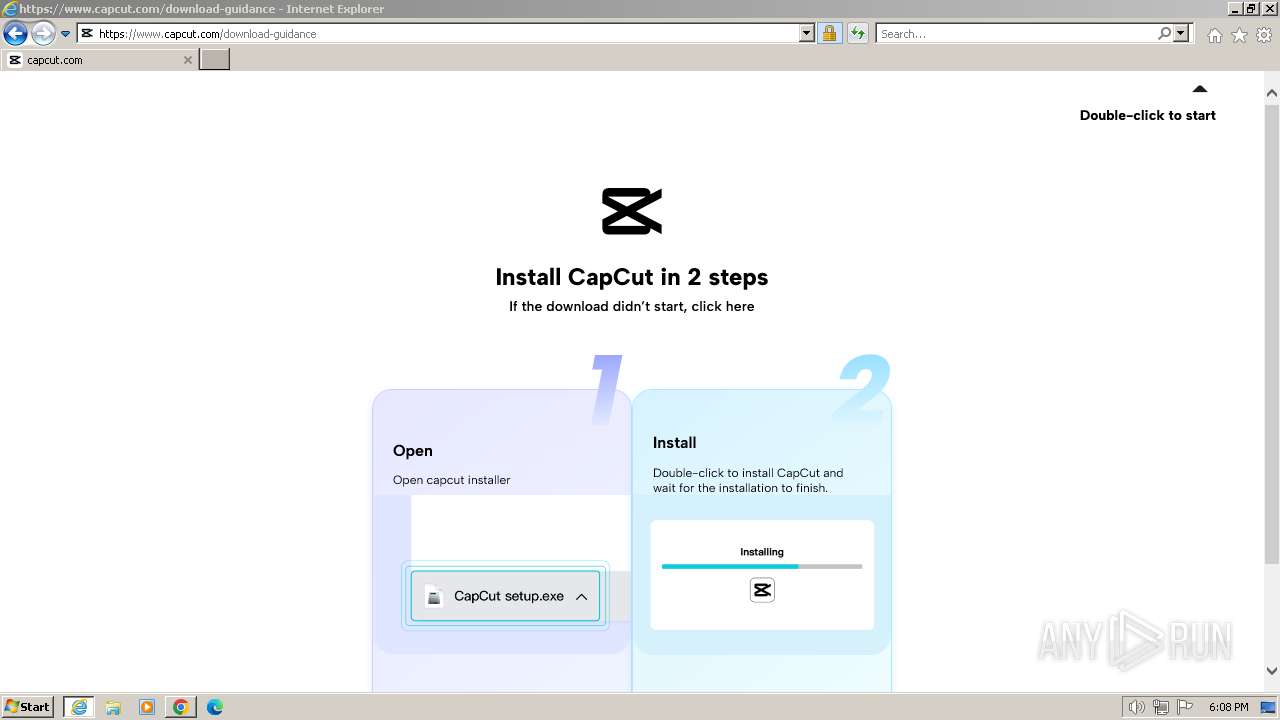Click the CapCut setup.exe download chip
Viewport: 1280px width, 720px height.
tap(505, 596)
